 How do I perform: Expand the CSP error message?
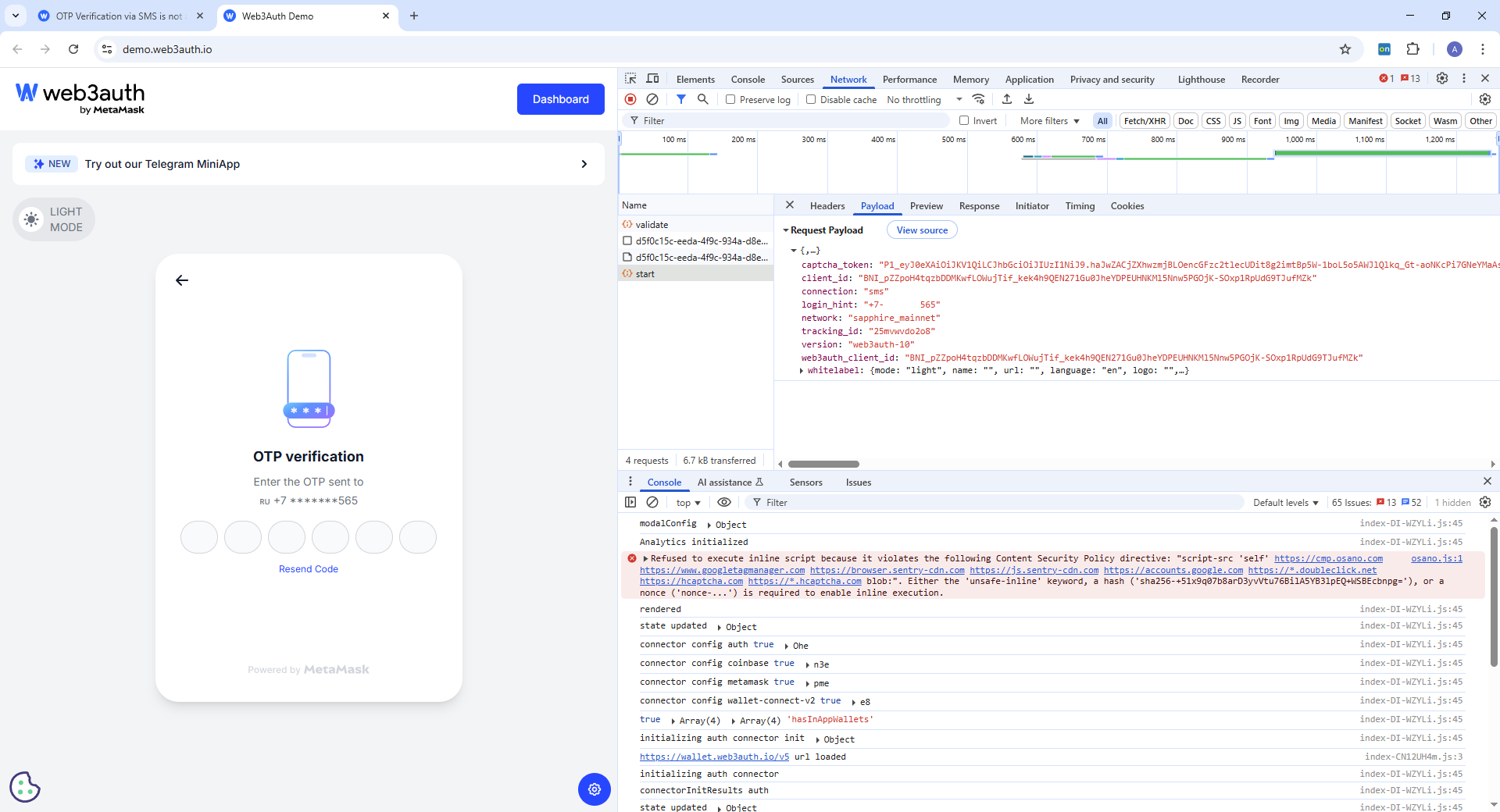click(646, 558)
